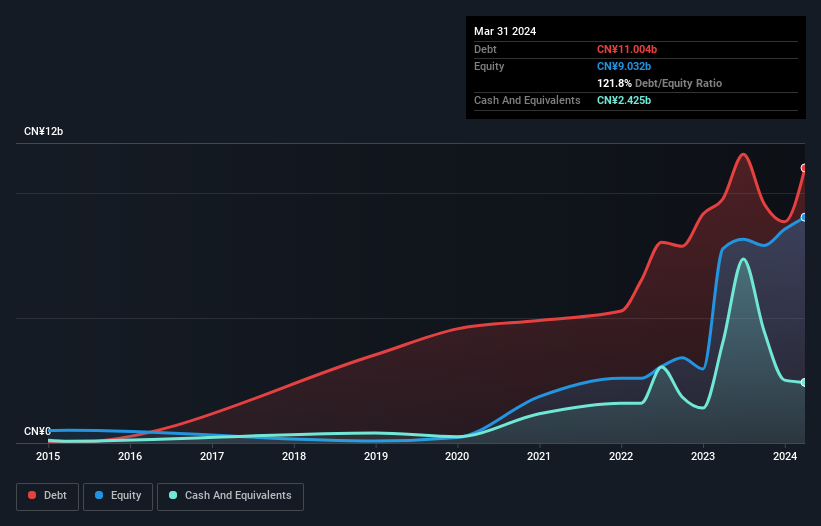This screenshot has width=821, height=526.
Task: Click the teal cash peak in mid-2023
Action: 743,259
